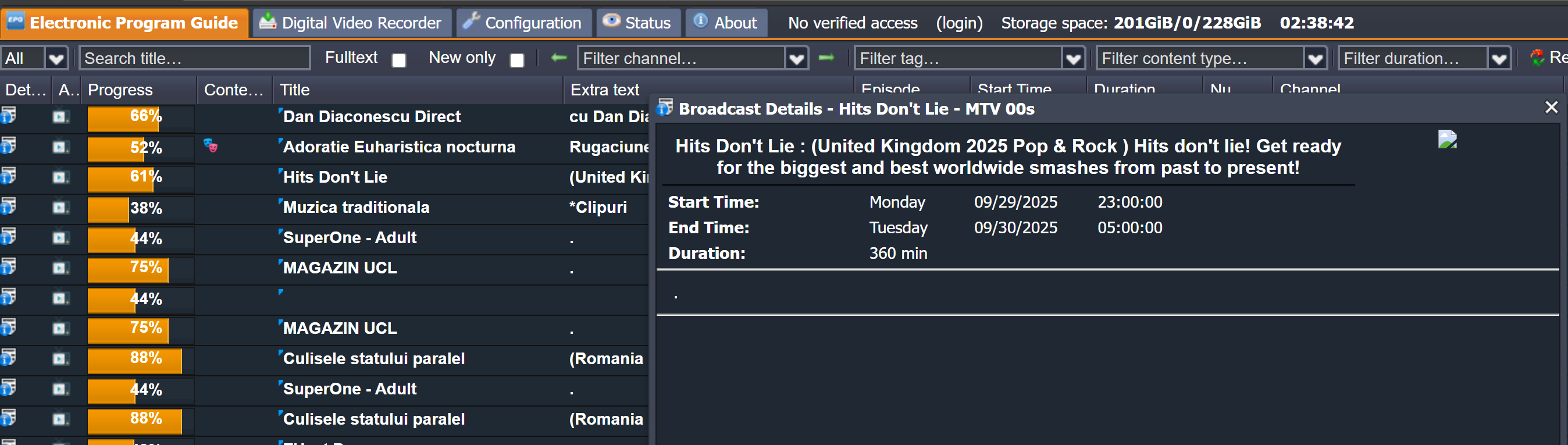This screenshot has width=1568, height=445.
Task: Open the Filter duration dropdown arrow
Action: click(1499, 59)
